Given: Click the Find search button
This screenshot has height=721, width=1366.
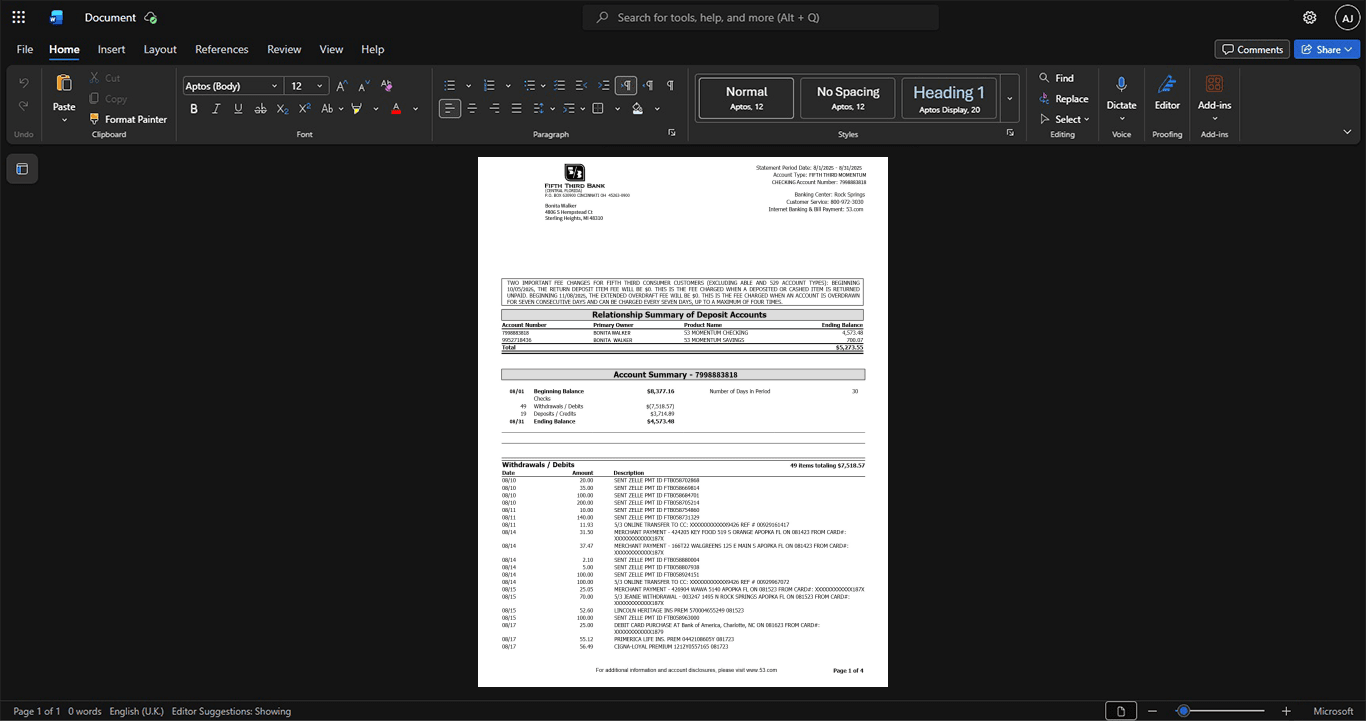Looking at the screenshot, I should coord(1056,78).
